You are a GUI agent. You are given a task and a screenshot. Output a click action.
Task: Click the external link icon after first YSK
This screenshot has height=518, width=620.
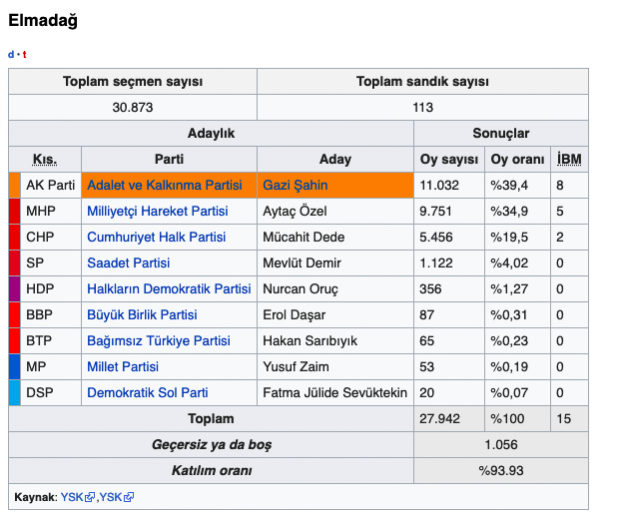90,497
